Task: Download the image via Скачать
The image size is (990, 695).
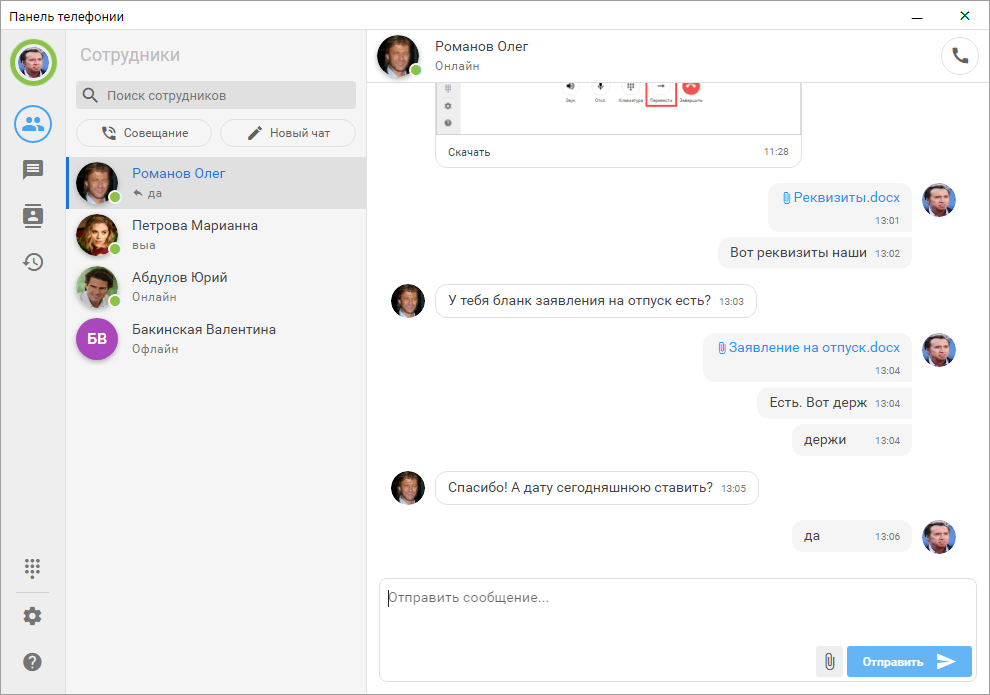Action: coord(469,152)
